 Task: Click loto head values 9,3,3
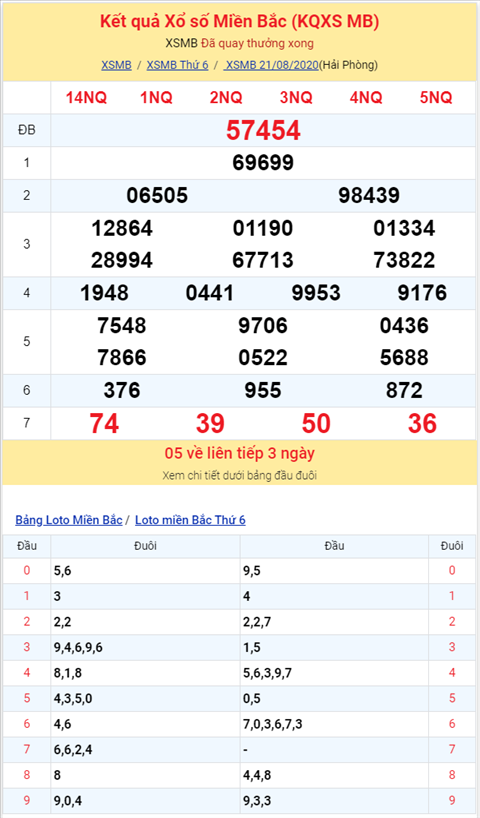click(257, 801)
